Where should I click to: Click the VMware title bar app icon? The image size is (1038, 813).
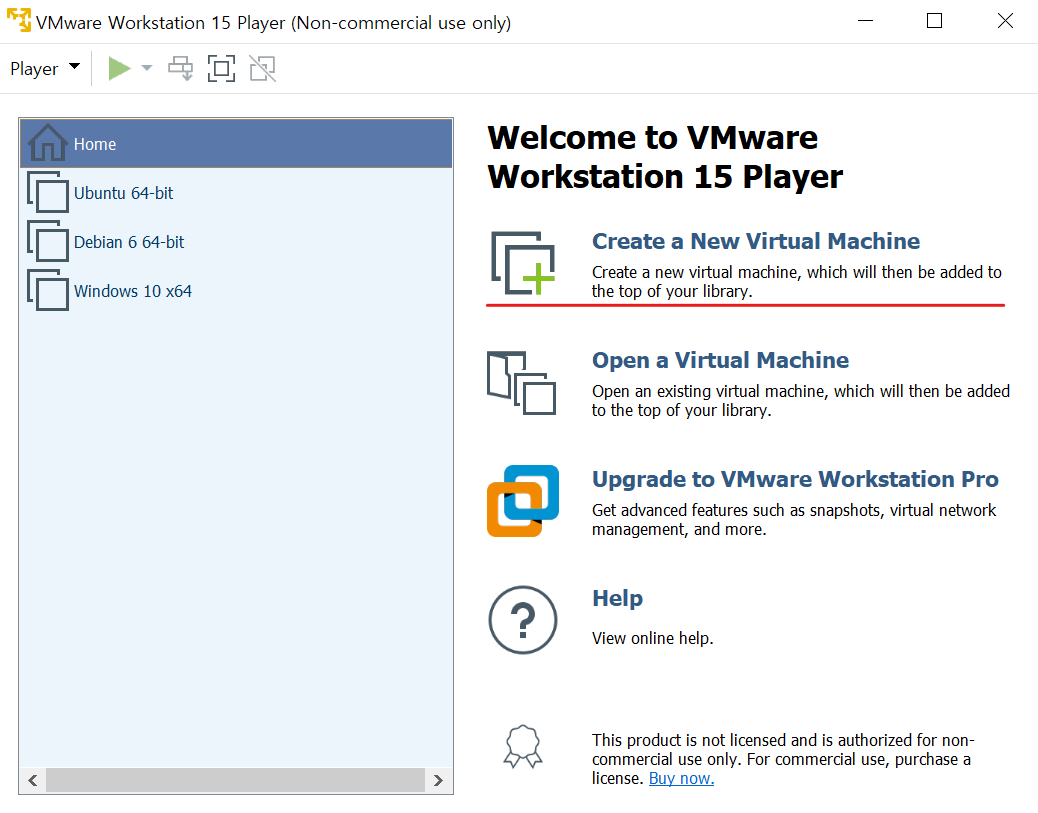(19, 21)
